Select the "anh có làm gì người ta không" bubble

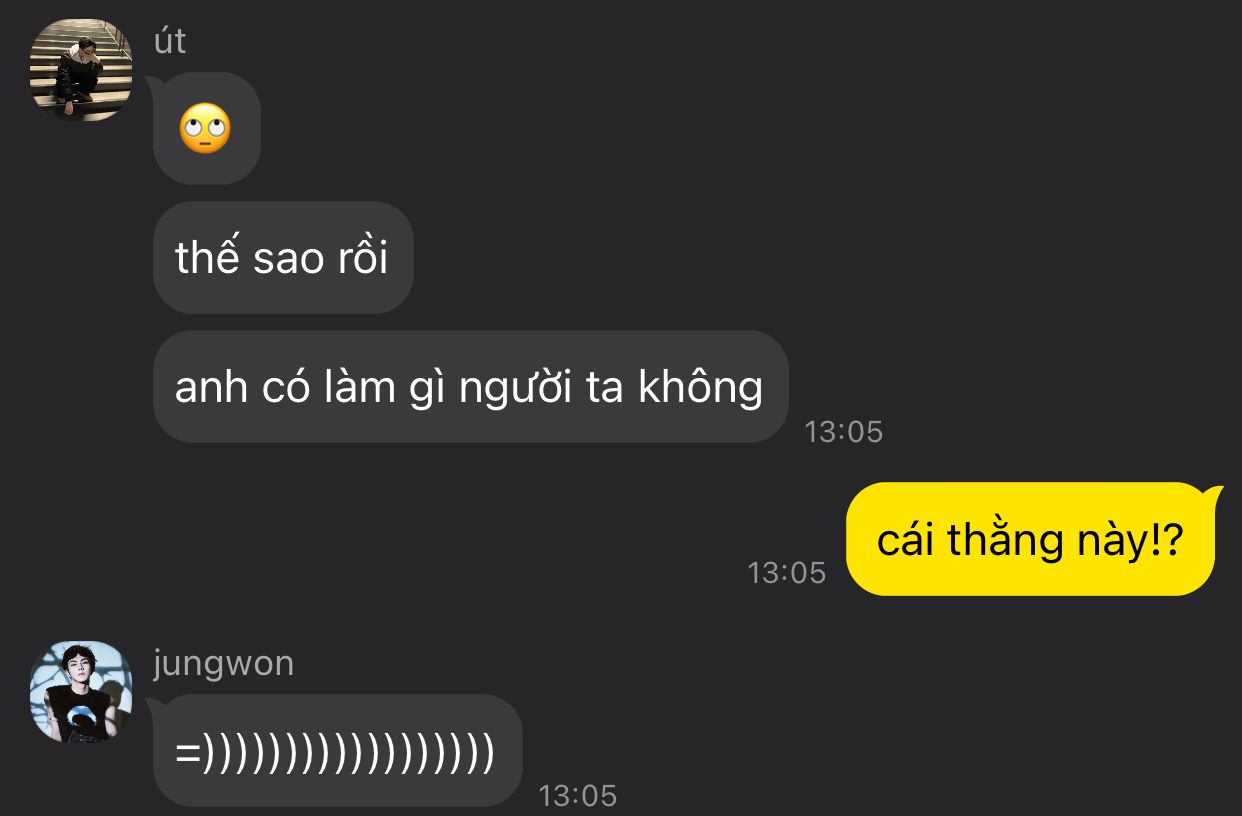click(470, 387)
